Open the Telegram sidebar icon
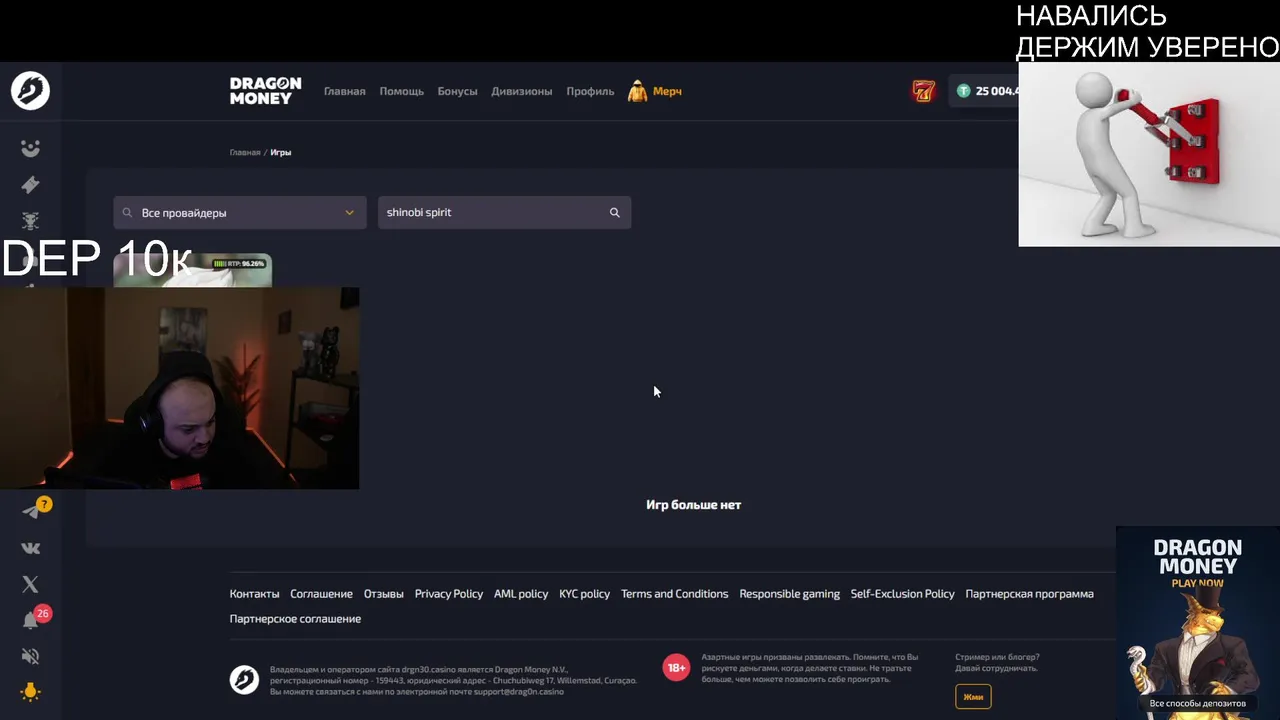 pos(31,511)
